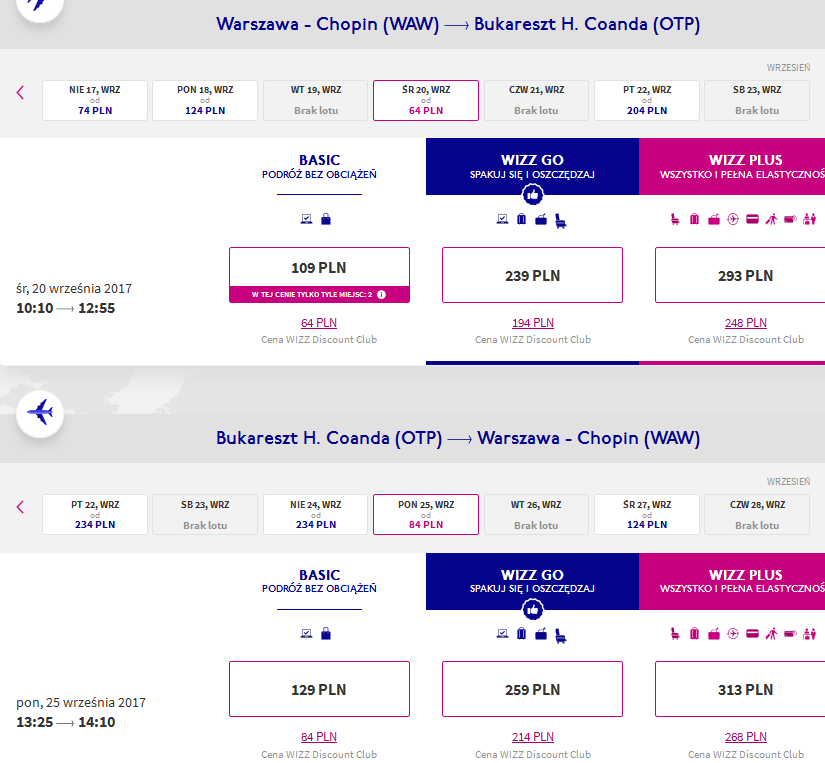Viewport: 825px width, 763px height.
Task: Show earlier return dates with left chevron
Action: (x=21, y=507)
